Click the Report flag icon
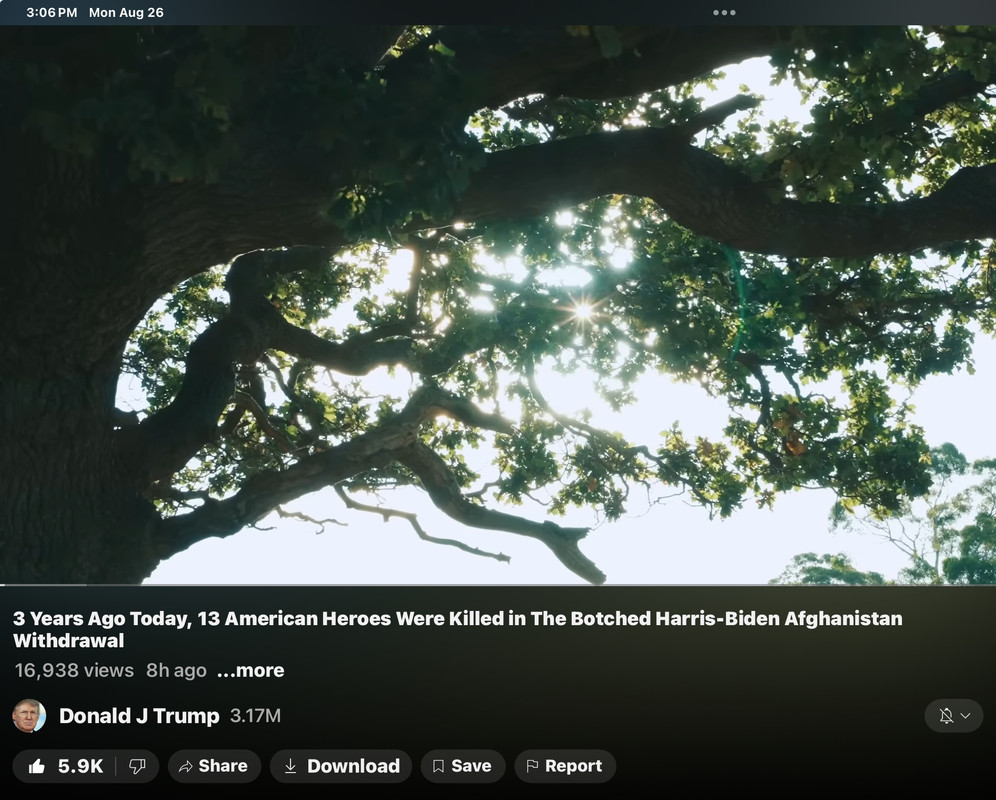The width and height of the screenshot is (996, 800). click(x=532, y=766)
